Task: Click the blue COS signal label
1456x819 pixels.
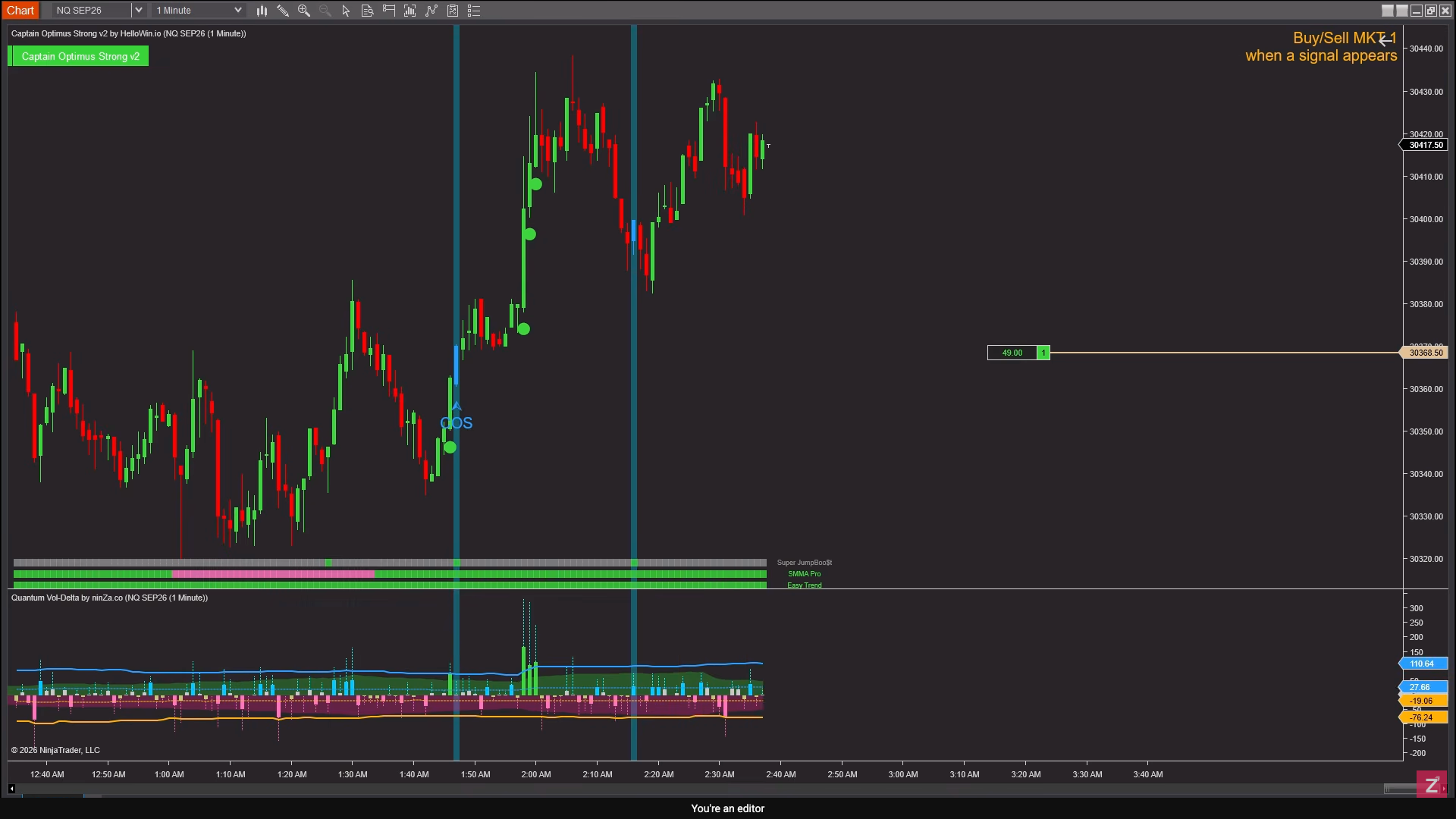Action: tap(457, 423)
